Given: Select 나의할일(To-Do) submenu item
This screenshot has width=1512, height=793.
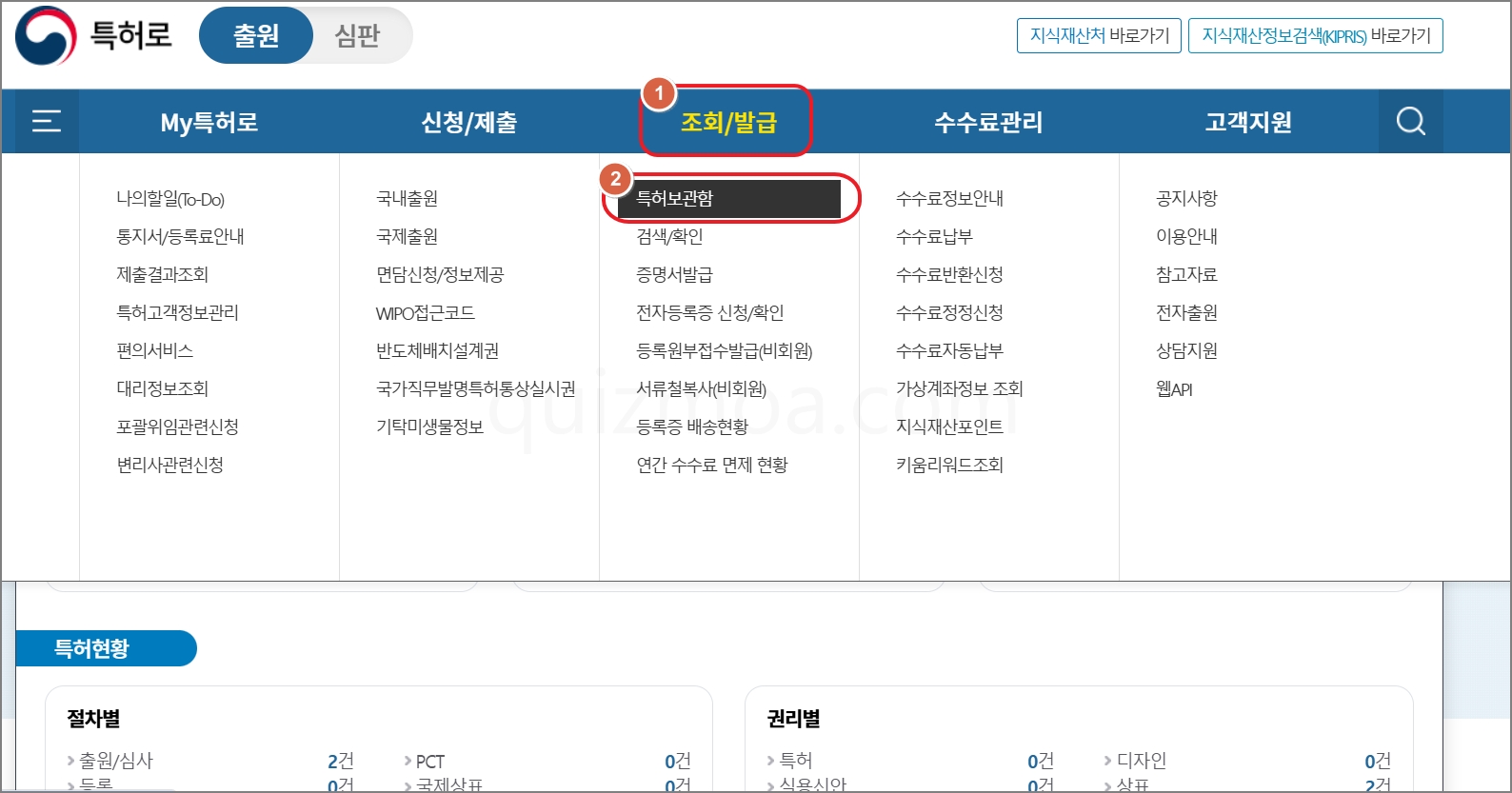Looking at the screenshot, I should [170, 199].
